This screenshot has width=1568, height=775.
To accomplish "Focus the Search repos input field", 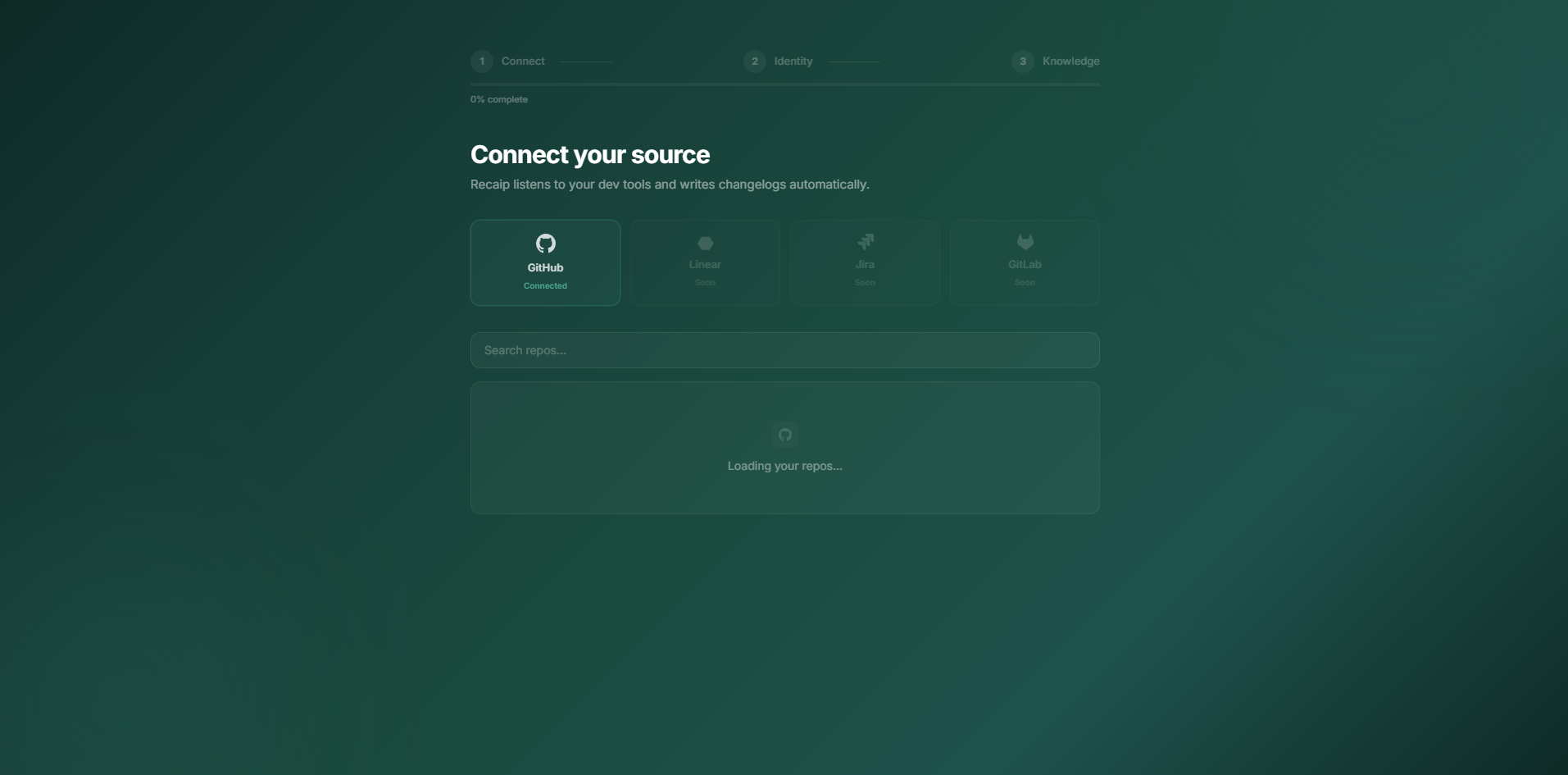I will (784, 350).
